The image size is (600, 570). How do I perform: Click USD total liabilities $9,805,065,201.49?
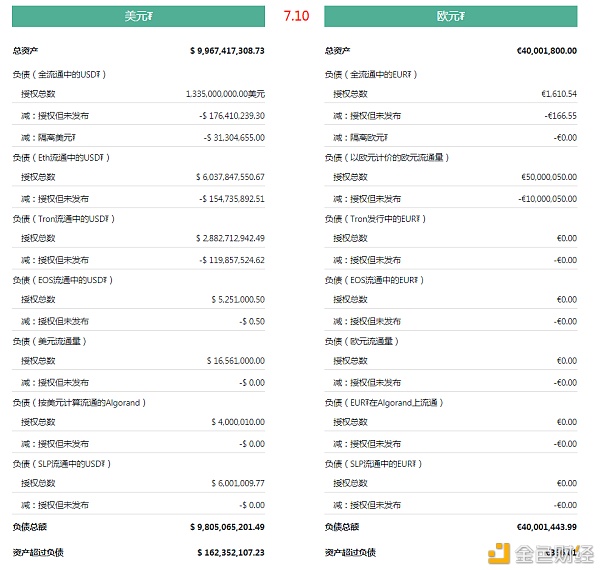pyautogui.click(x=227, y=527)
